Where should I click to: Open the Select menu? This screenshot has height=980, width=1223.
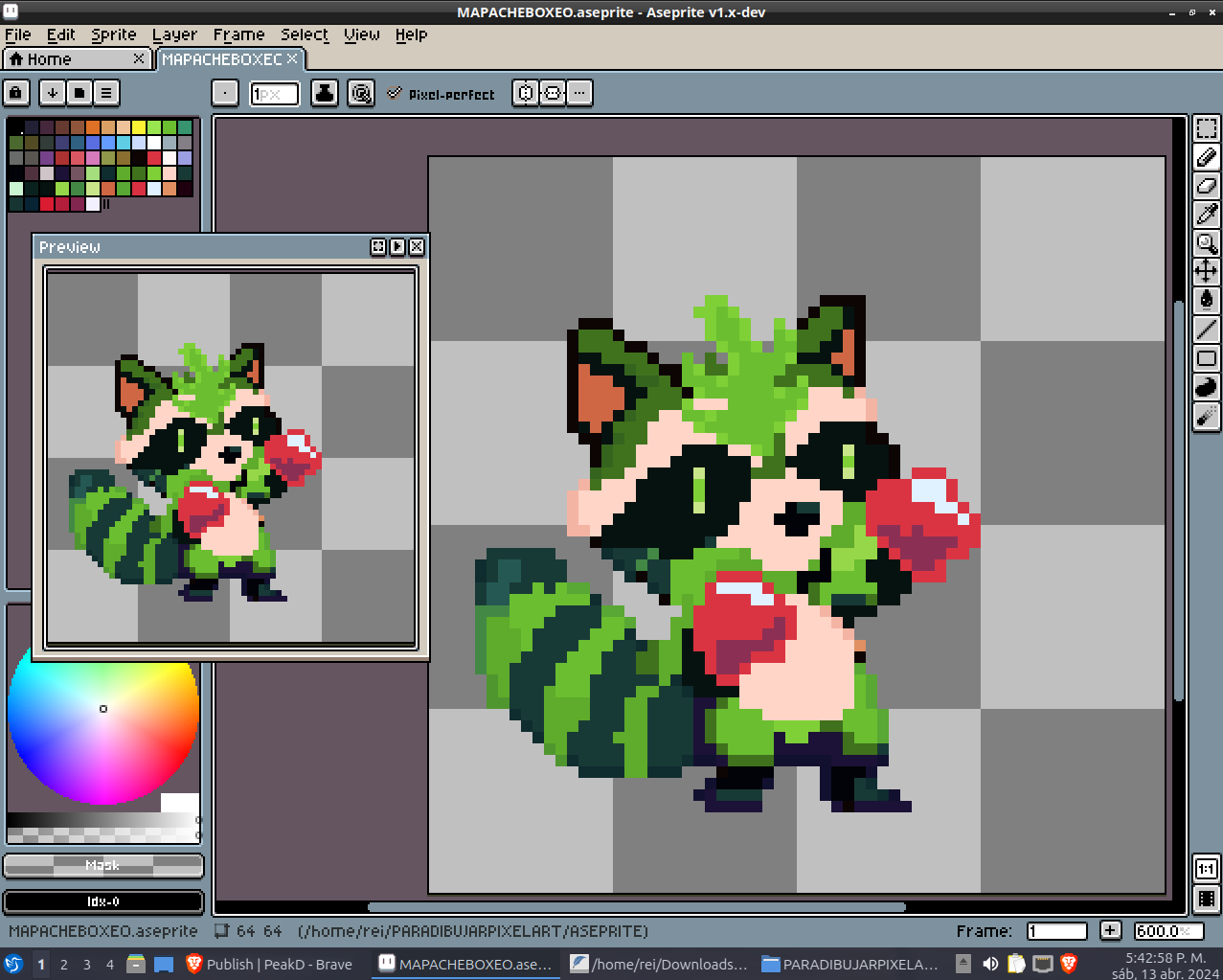(305, 34)
